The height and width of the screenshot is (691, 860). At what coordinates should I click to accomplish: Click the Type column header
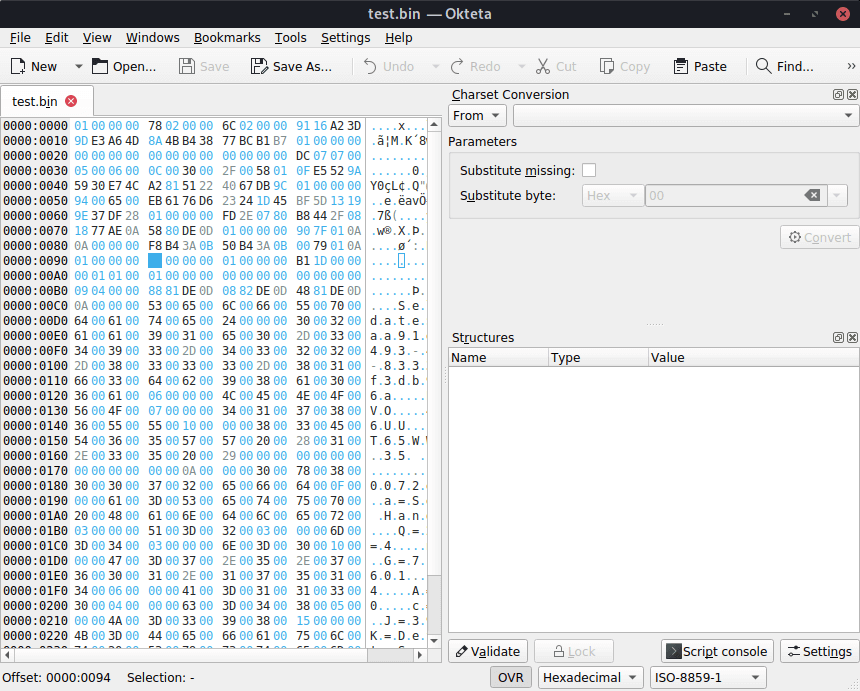(598, 358)
